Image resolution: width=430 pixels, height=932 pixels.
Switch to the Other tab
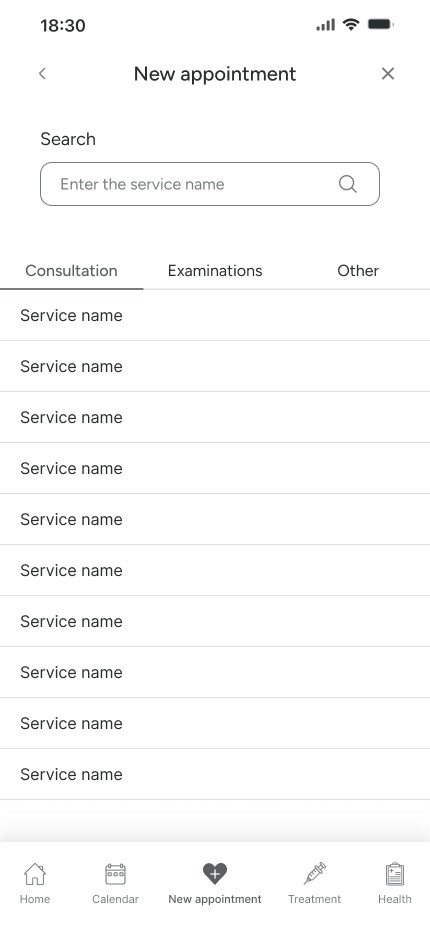point(358,271)
